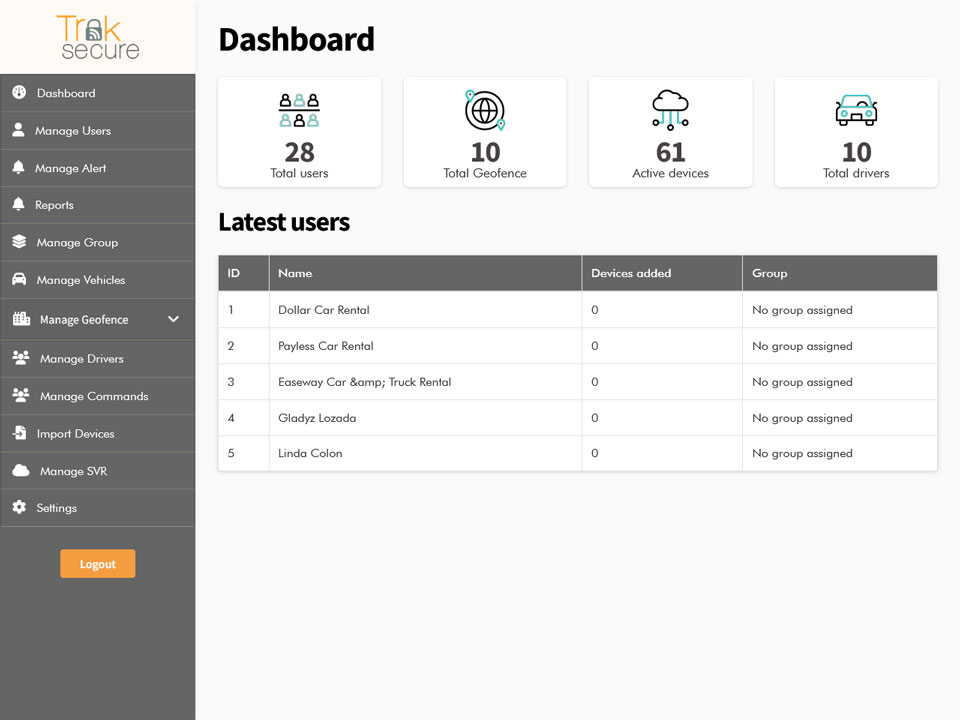The height and width of the screenshot is (720, 960).
Task: Click the Manage Alert bell icon
Action: [18, 168]
